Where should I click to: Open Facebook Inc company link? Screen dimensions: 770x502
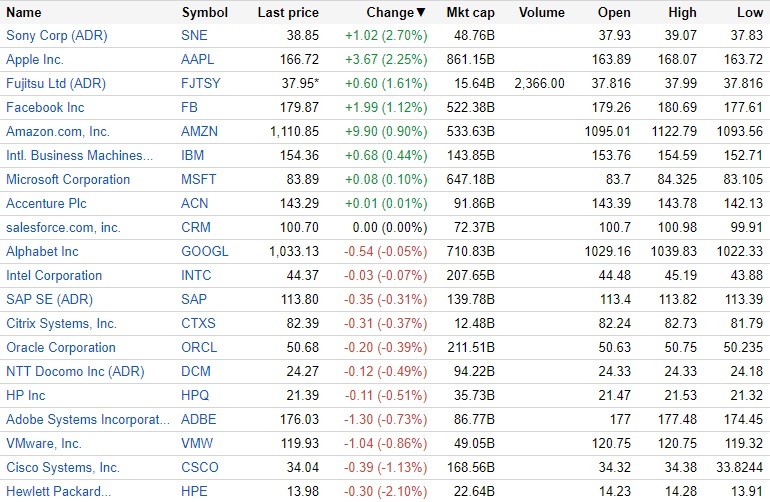[x=45, y=107]
